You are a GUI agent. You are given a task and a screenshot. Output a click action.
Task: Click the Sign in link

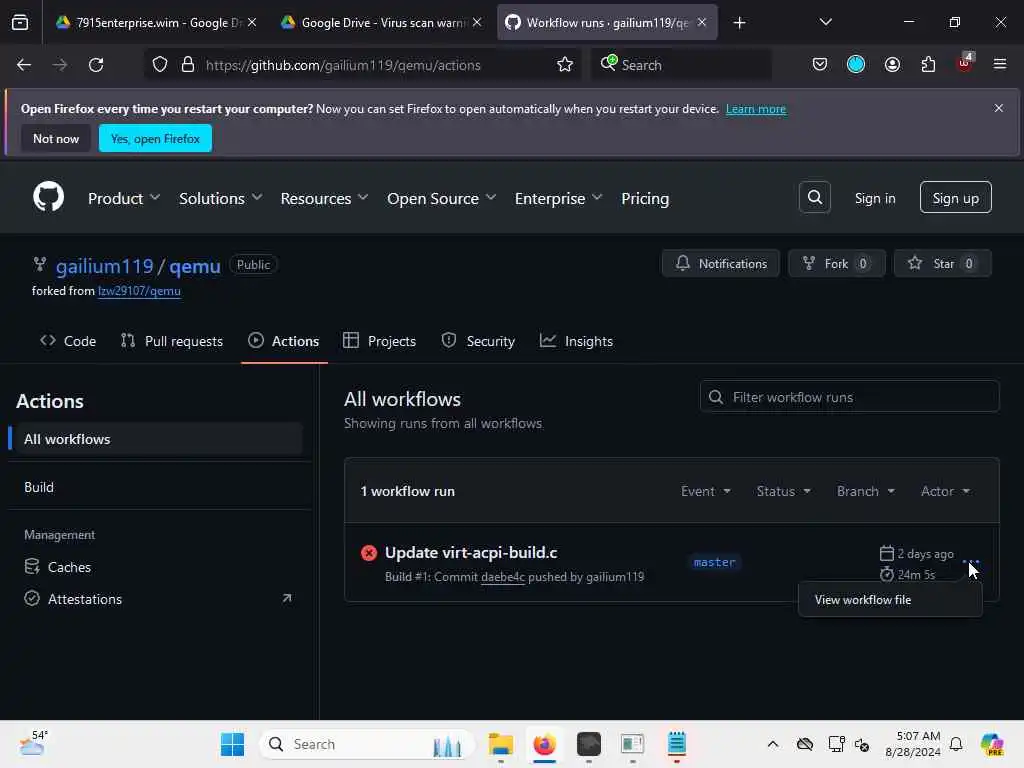875,198
